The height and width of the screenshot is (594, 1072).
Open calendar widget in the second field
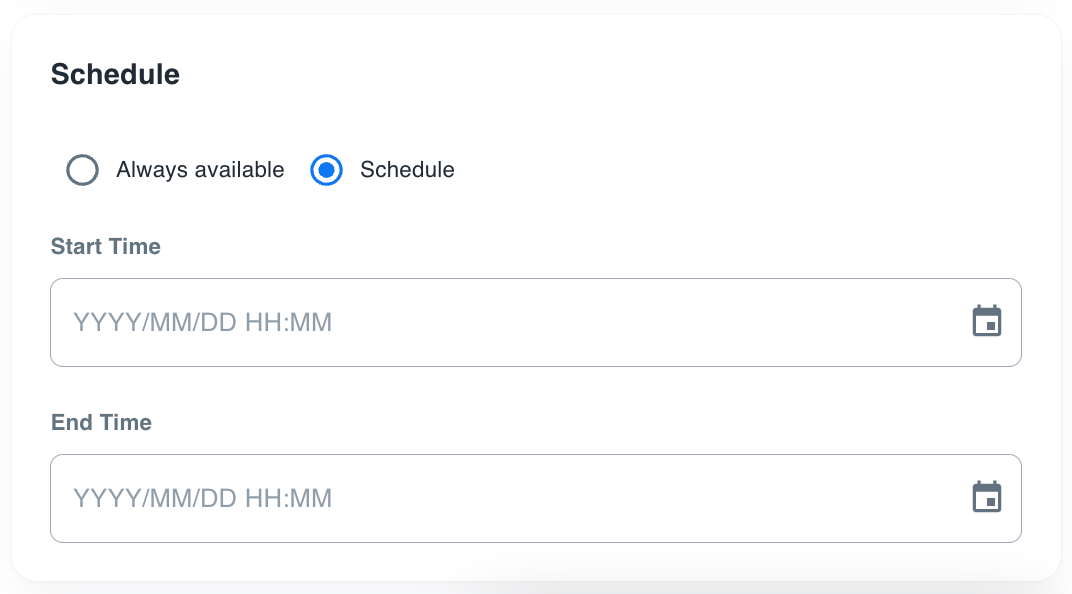tap(987, 497)
